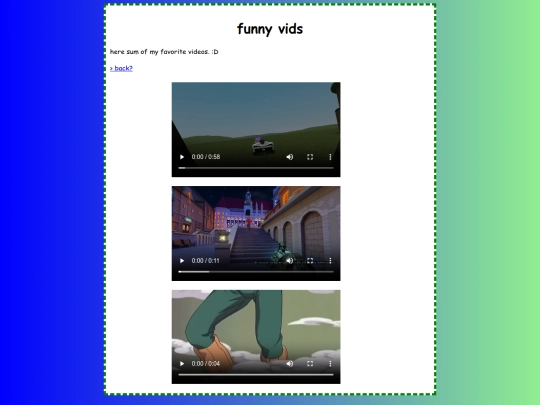Mute the 0:11 city stairs video

click(x=290, y=261)
